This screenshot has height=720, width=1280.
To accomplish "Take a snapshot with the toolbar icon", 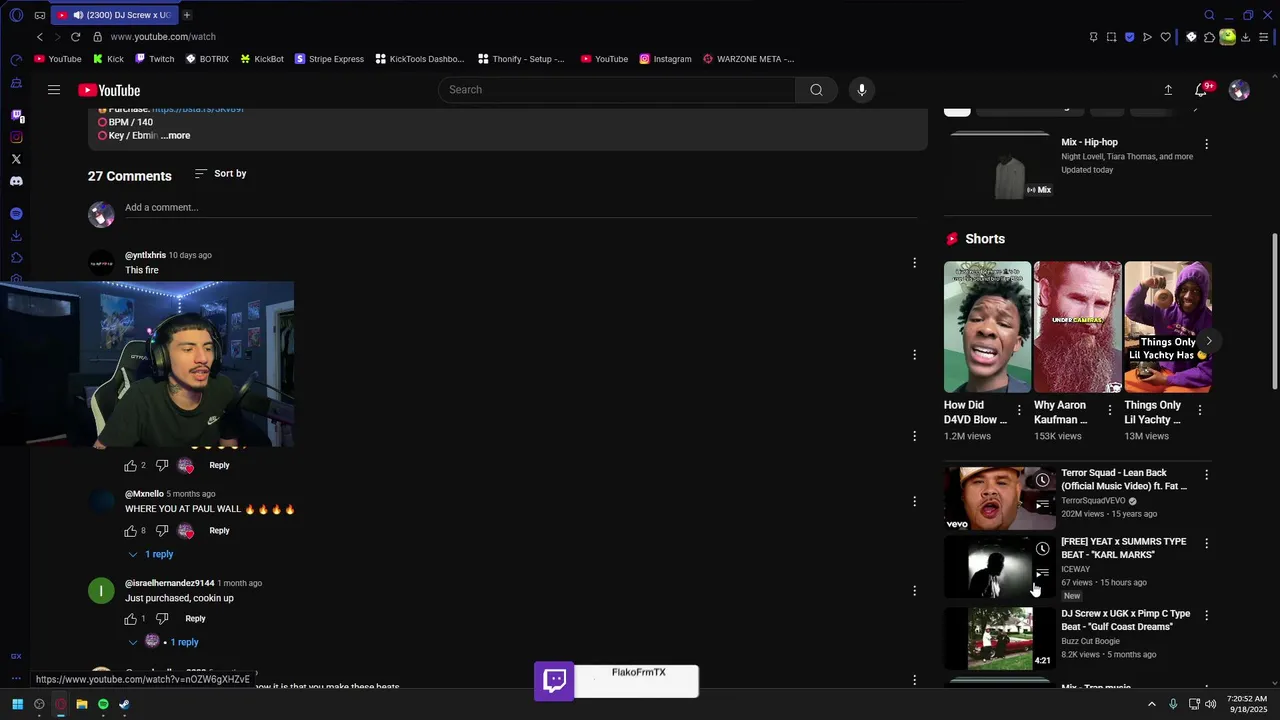I will coord(1111,37).
